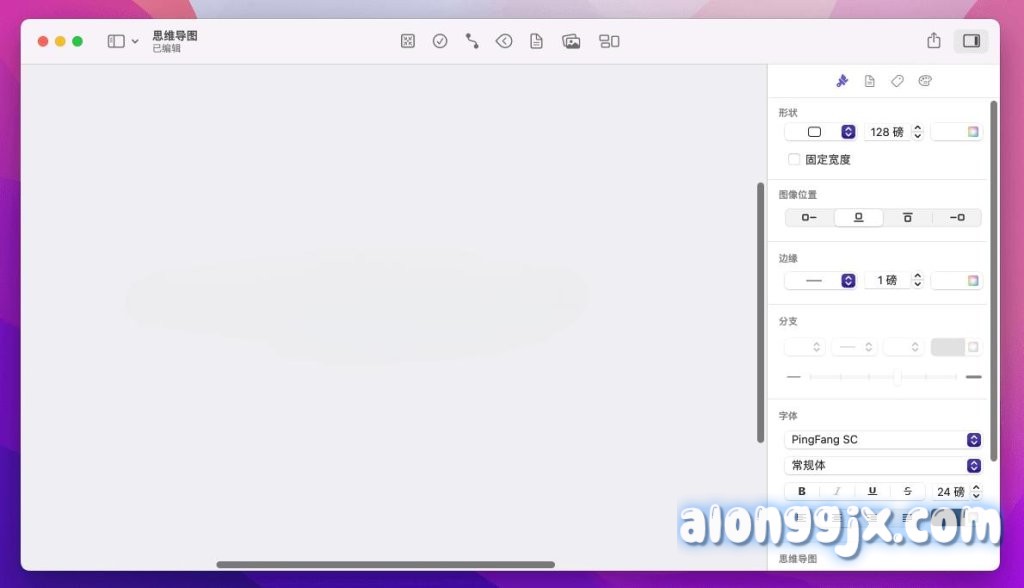Enable the 固定宽度 checkbox
Viewport: 1024px width, 588px height.
[794, 159]
